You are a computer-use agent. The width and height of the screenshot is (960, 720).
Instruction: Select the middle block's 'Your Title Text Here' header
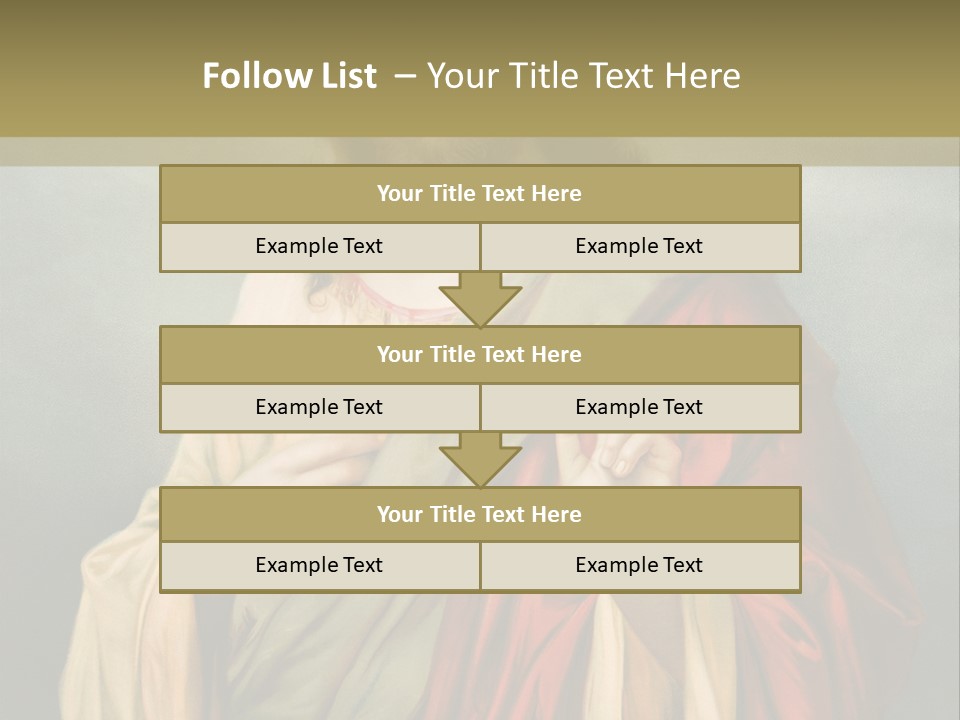tap(479, 354)
